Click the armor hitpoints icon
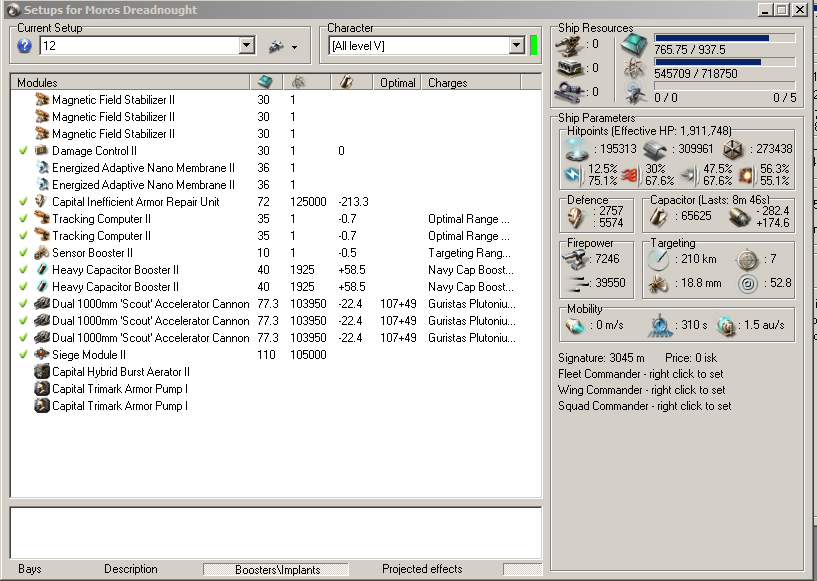The image size is (817, 581). click(x=655, y=150)
